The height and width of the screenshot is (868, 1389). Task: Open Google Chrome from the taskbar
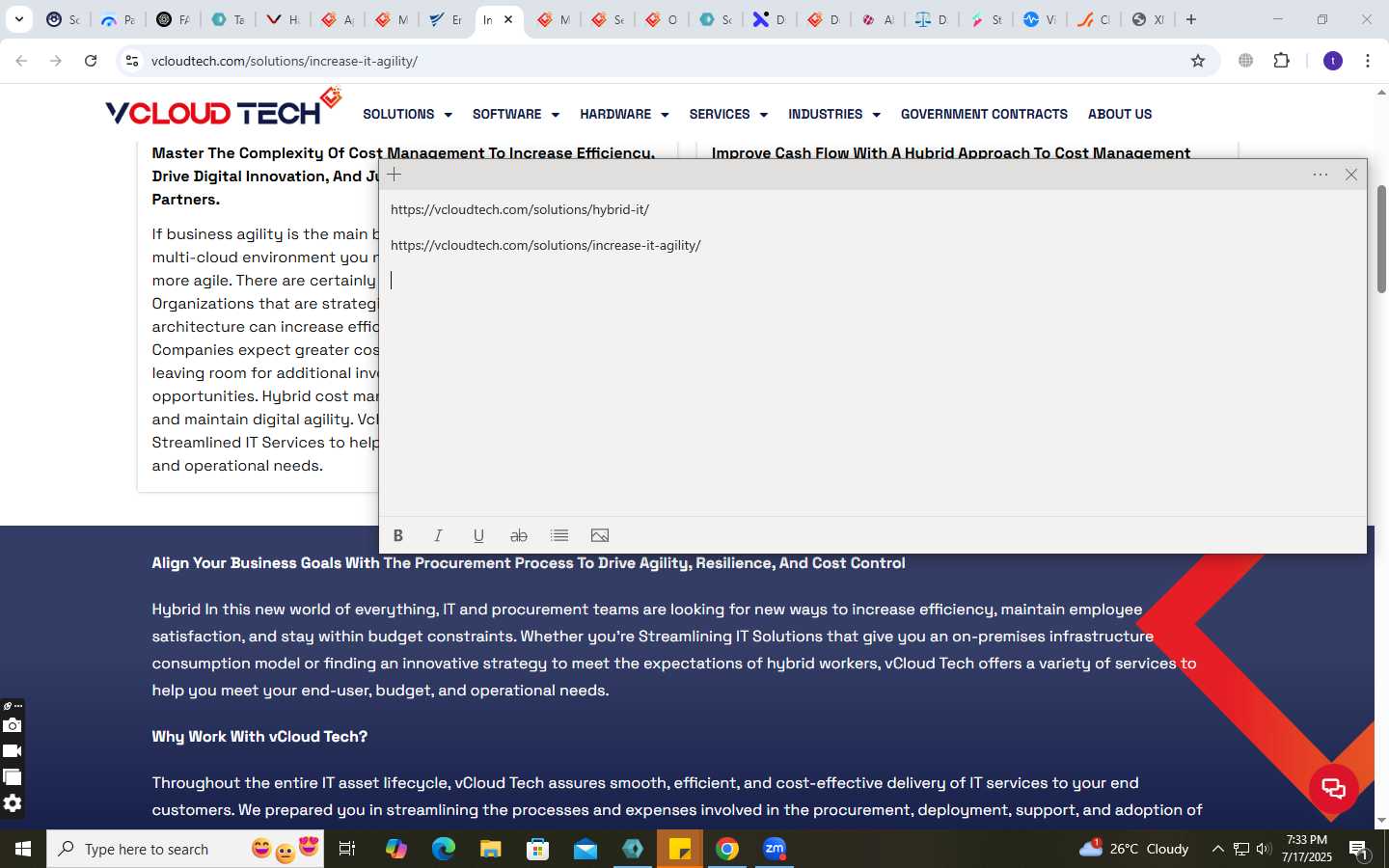click(727, 849)
